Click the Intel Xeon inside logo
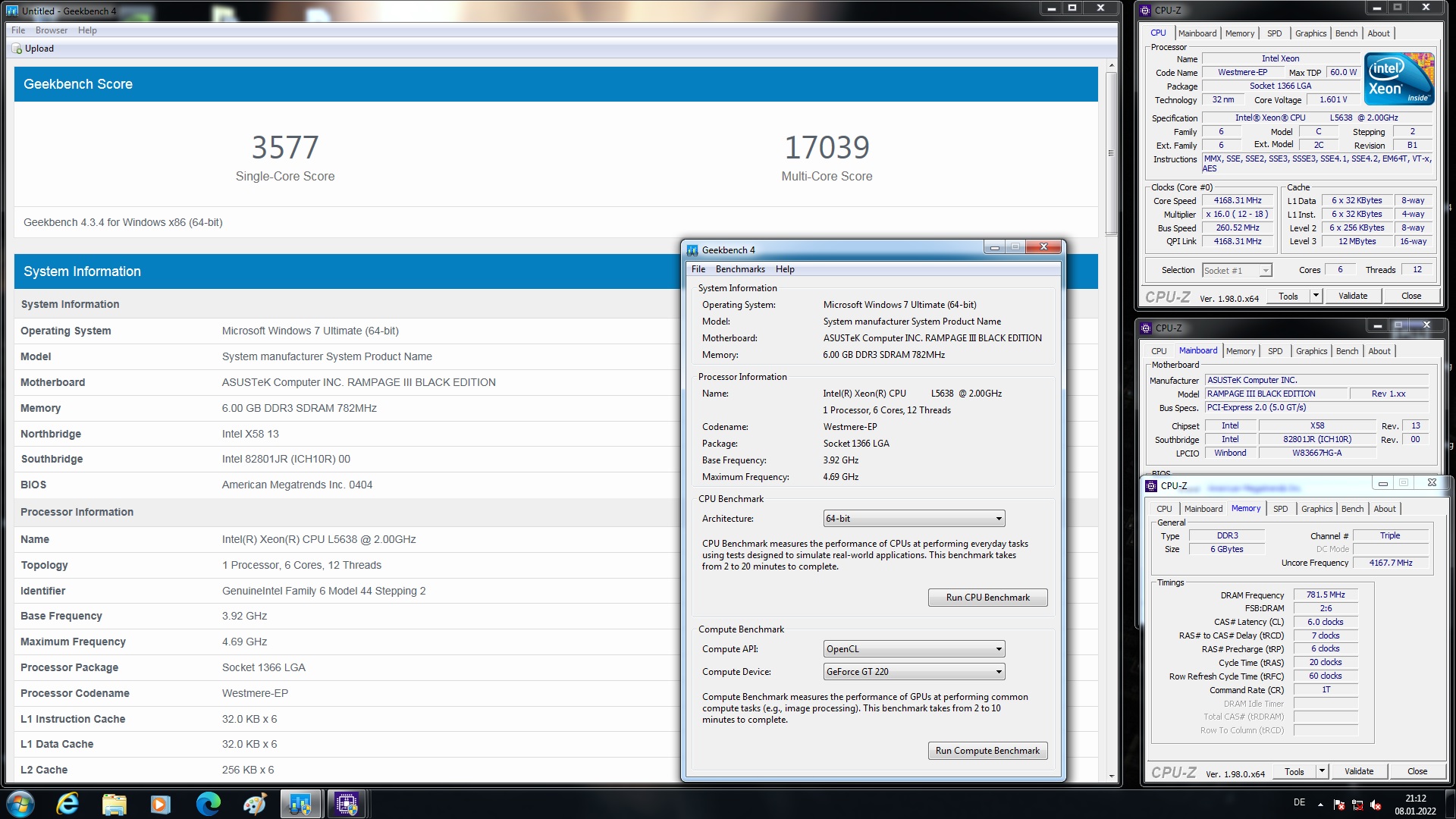Viewport: 1456px width, 819px height. pos(1399,79)
